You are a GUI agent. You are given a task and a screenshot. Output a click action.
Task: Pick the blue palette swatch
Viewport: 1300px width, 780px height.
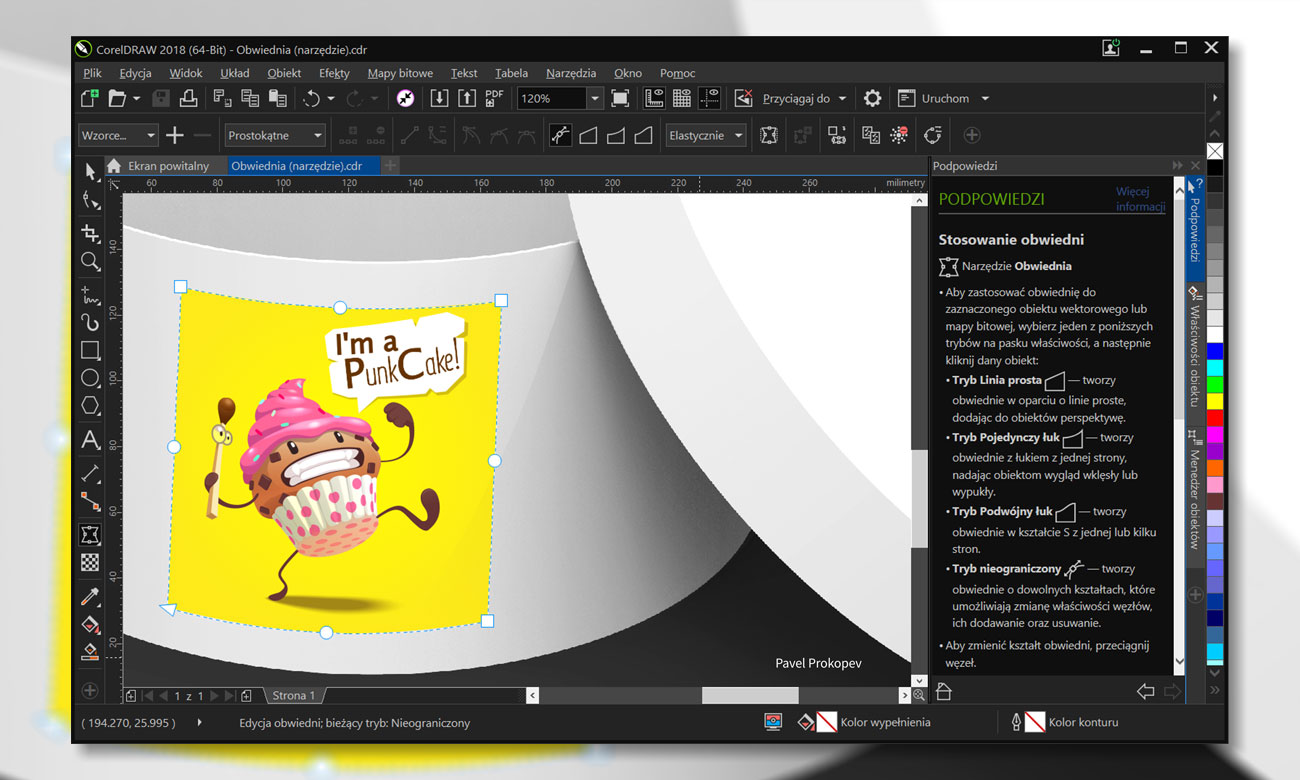[x=1215, y=351]
